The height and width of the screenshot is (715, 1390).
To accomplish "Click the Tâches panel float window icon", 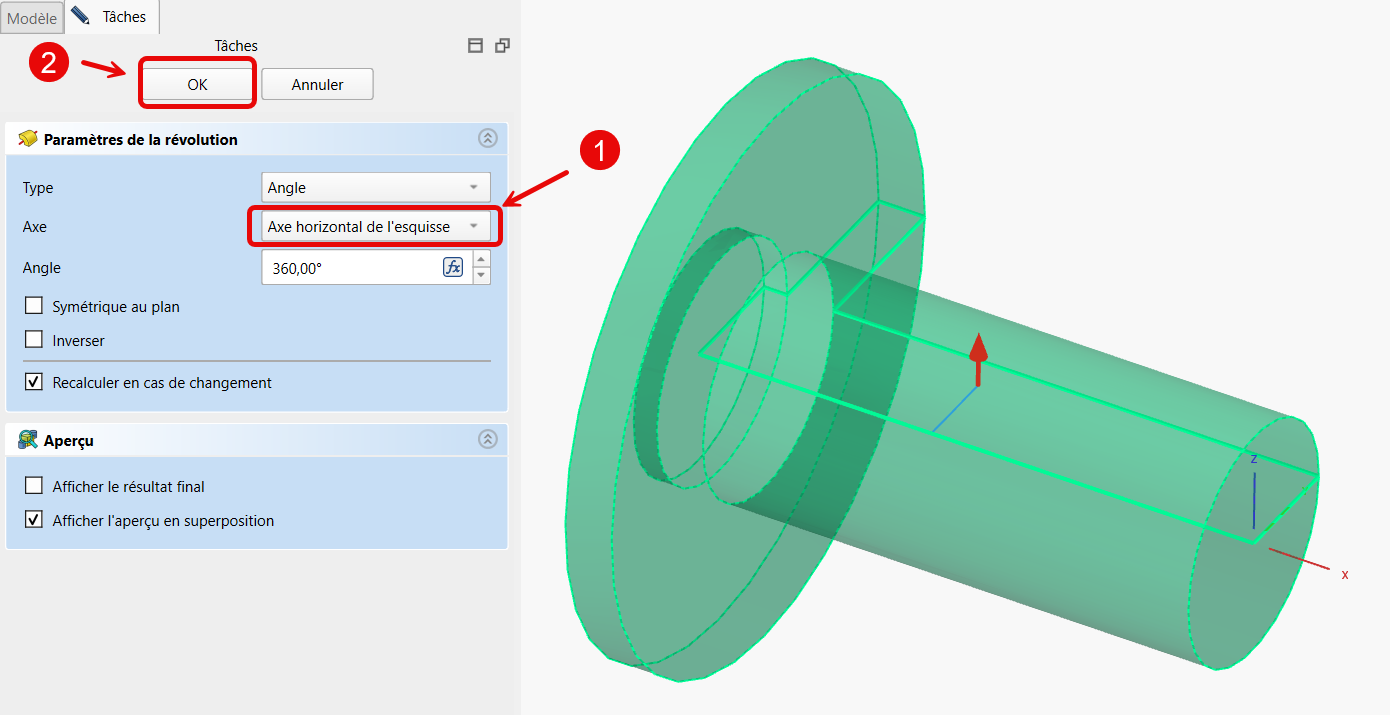I will (x=502, y=45).
